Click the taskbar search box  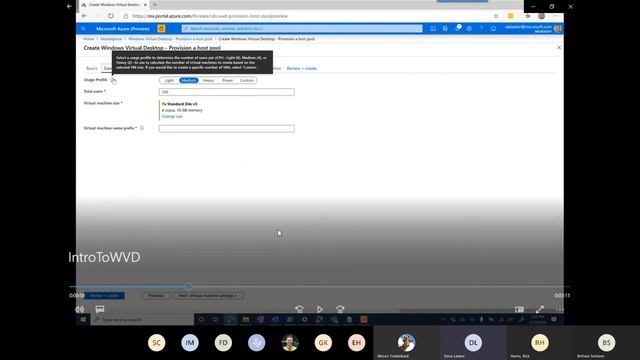143,320
